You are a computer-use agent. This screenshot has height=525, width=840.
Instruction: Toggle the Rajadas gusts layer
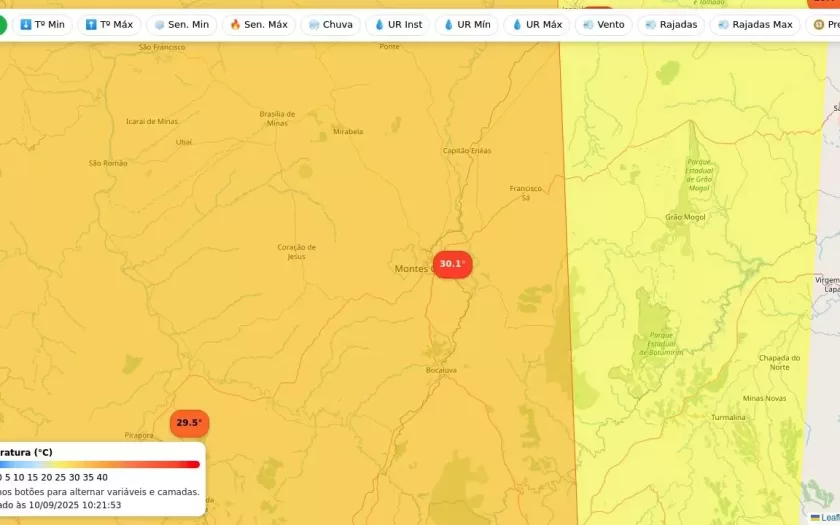[x=671, y=24]
